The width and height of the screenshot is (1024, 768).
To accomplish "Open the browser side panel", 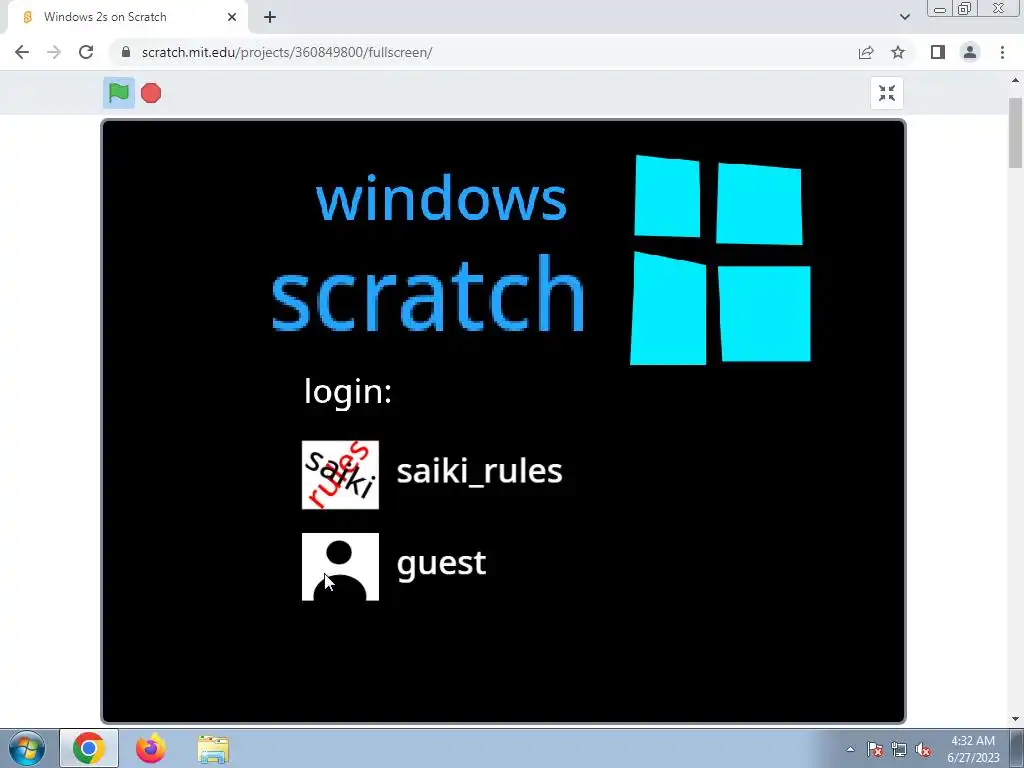I will pyautogui.click(x=938, y=52).
